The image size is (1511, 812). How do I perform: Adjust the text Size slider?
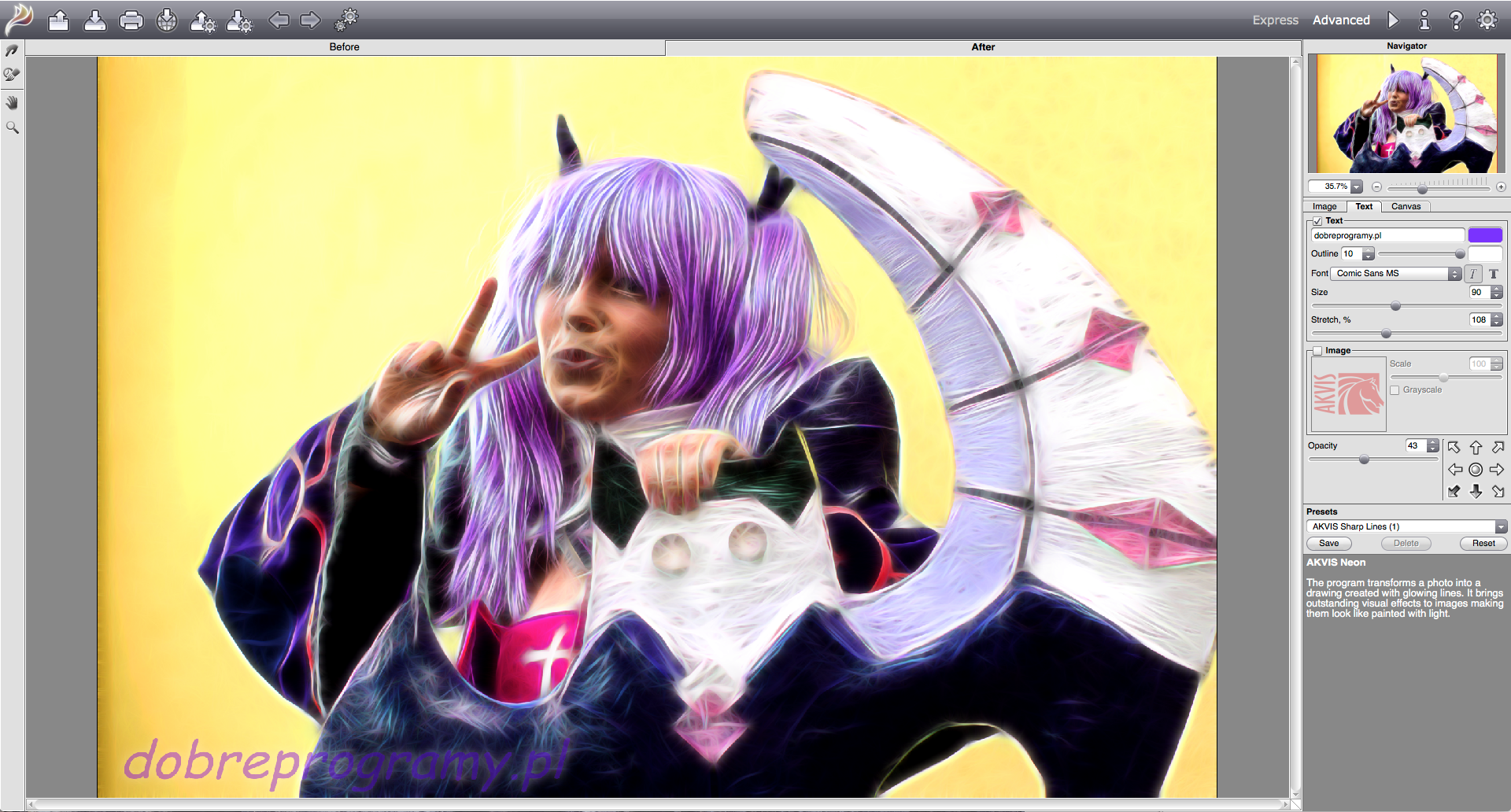click(1406, 306)
